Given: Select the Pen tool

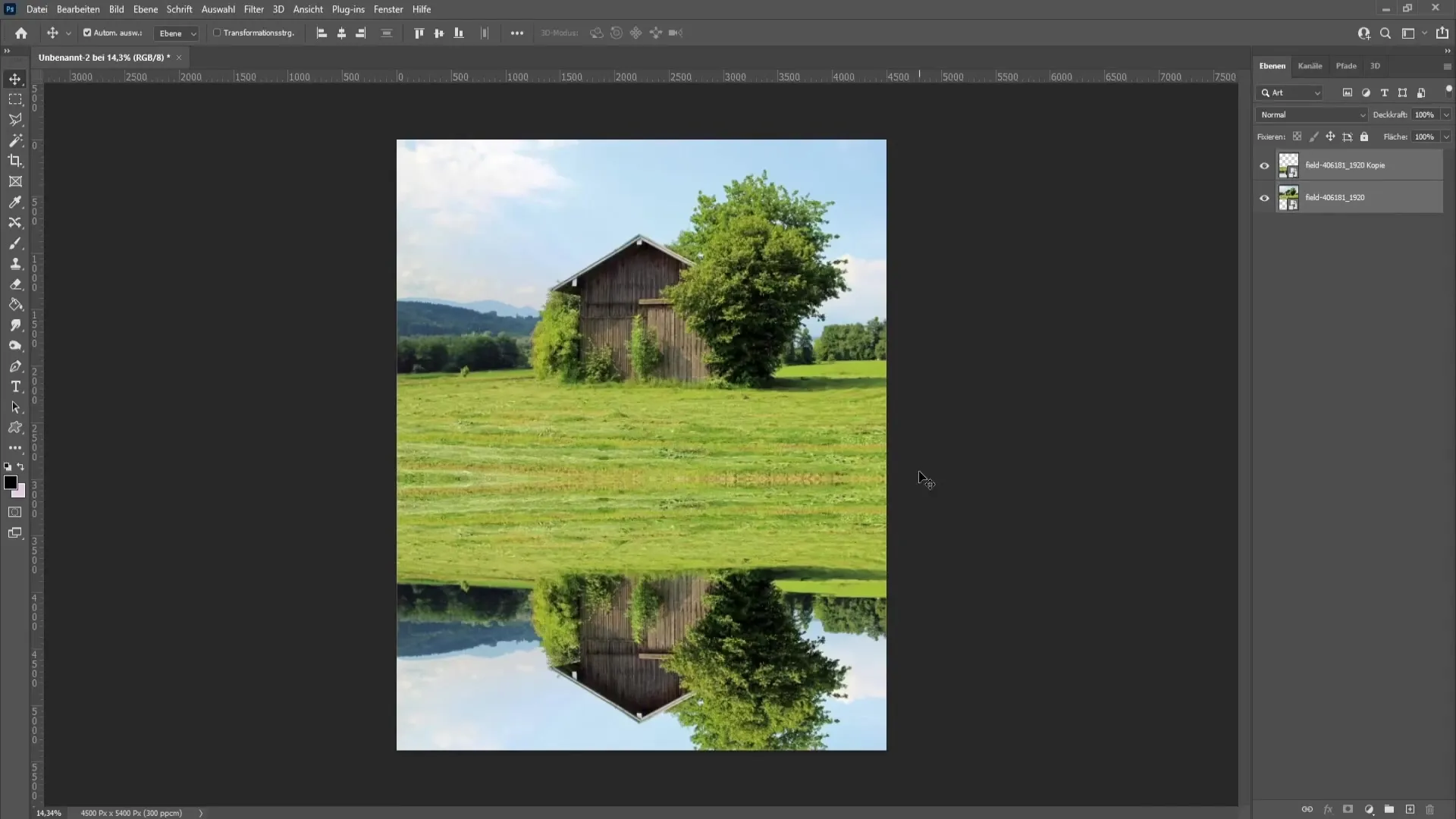Looking at the screenshot, I should coord(15,365).
